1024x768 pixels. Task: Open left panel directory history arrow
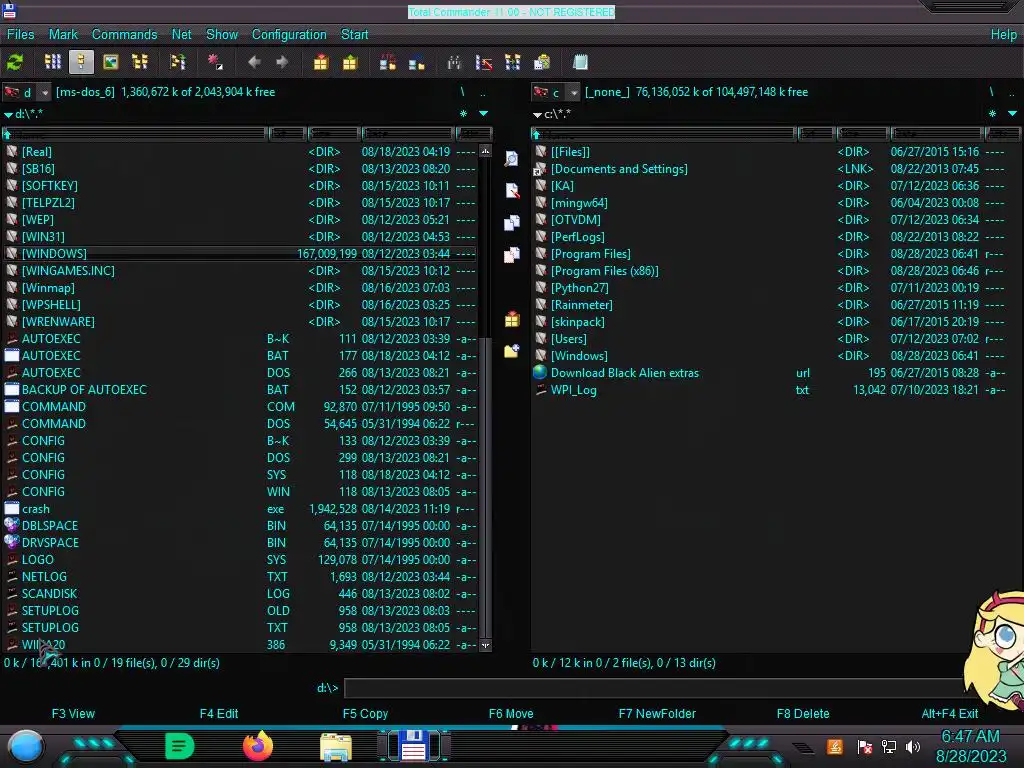coord(483,114)
